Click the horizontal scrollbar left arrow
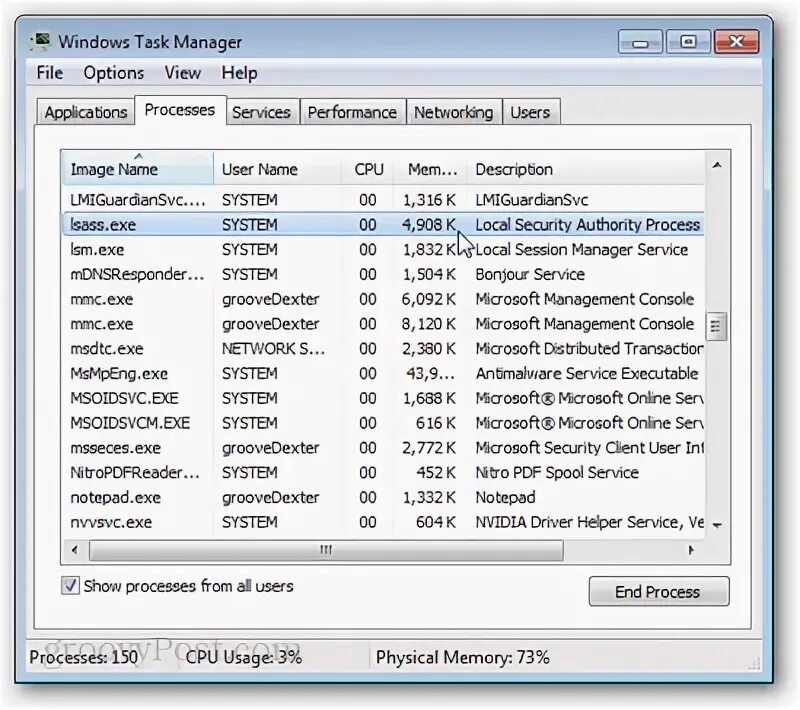Image resolution: width=800 pixels, height=710 pixels. [x=75, y=550]
